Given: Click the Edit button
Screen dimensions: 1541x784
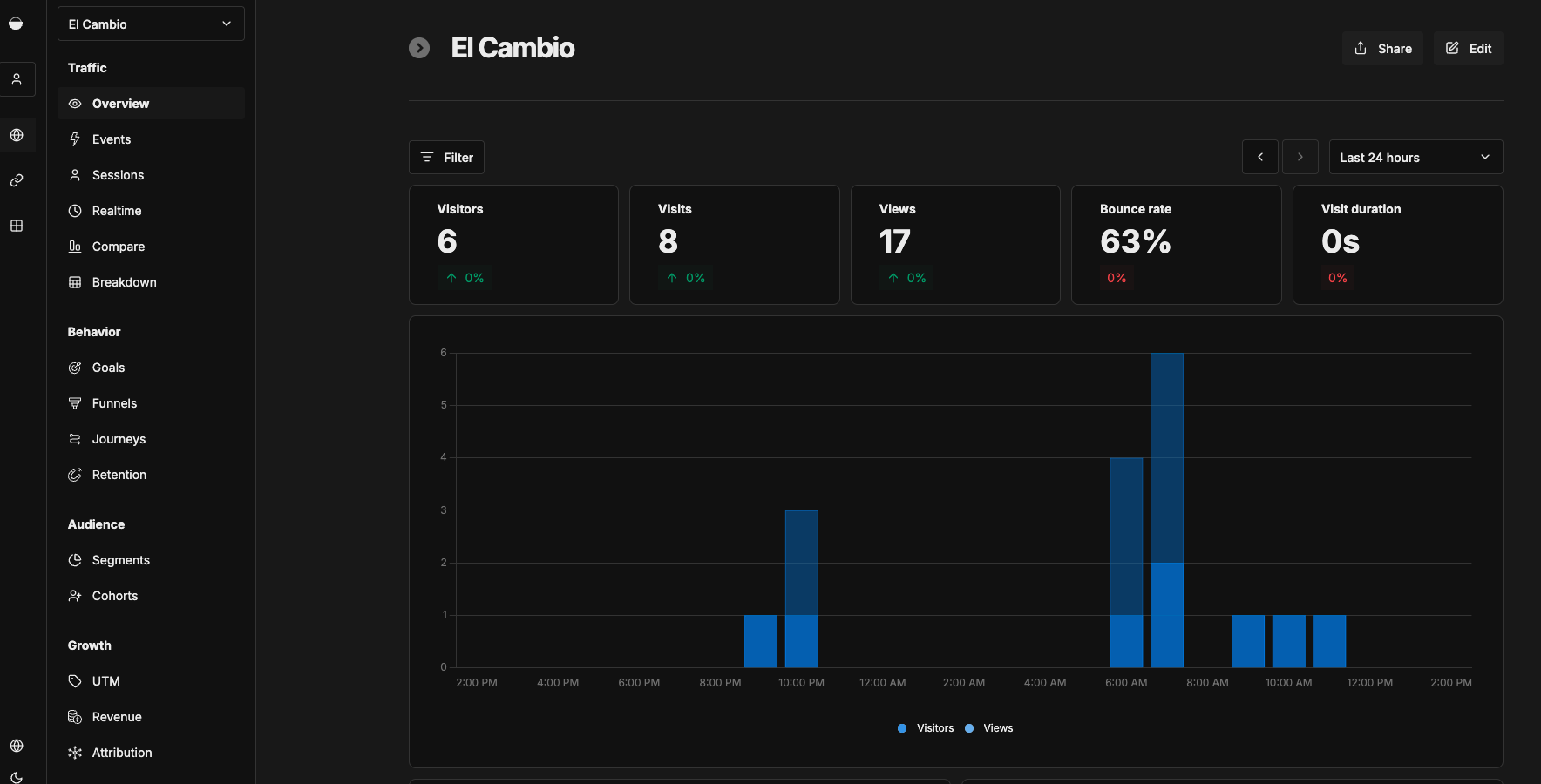Looking at the screenshot, I should 1468,48.
